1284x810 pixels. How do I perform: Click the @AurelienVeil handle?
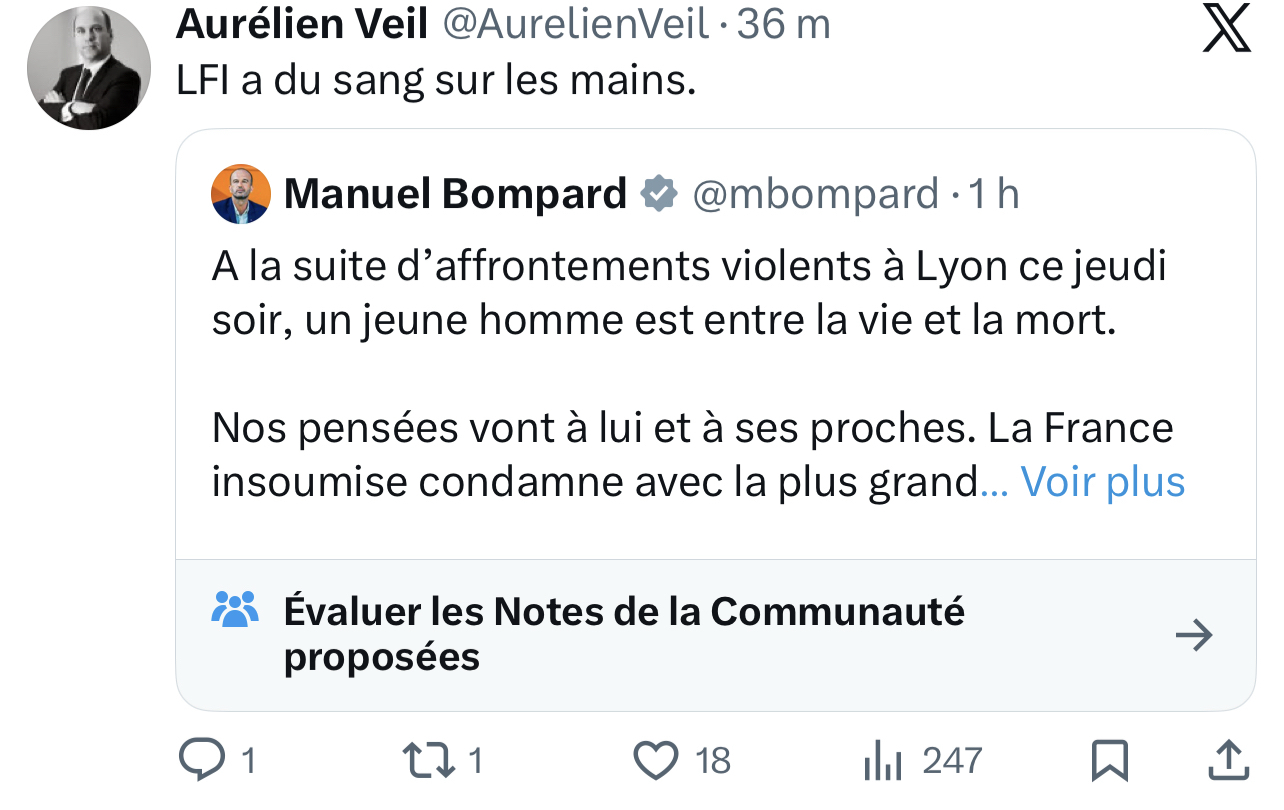pyautogui.click(x=574, y=25)
